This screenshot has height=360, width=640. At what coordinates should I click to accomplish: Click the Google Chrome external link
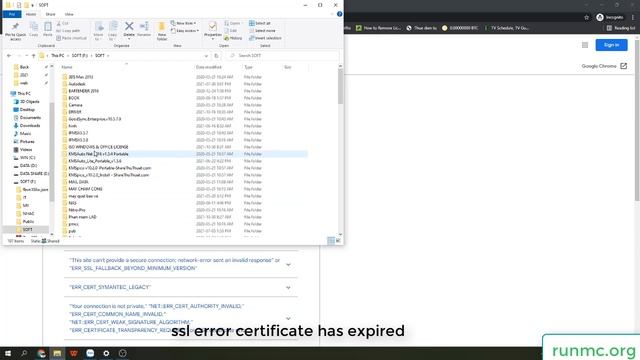(x=604, y=66)
